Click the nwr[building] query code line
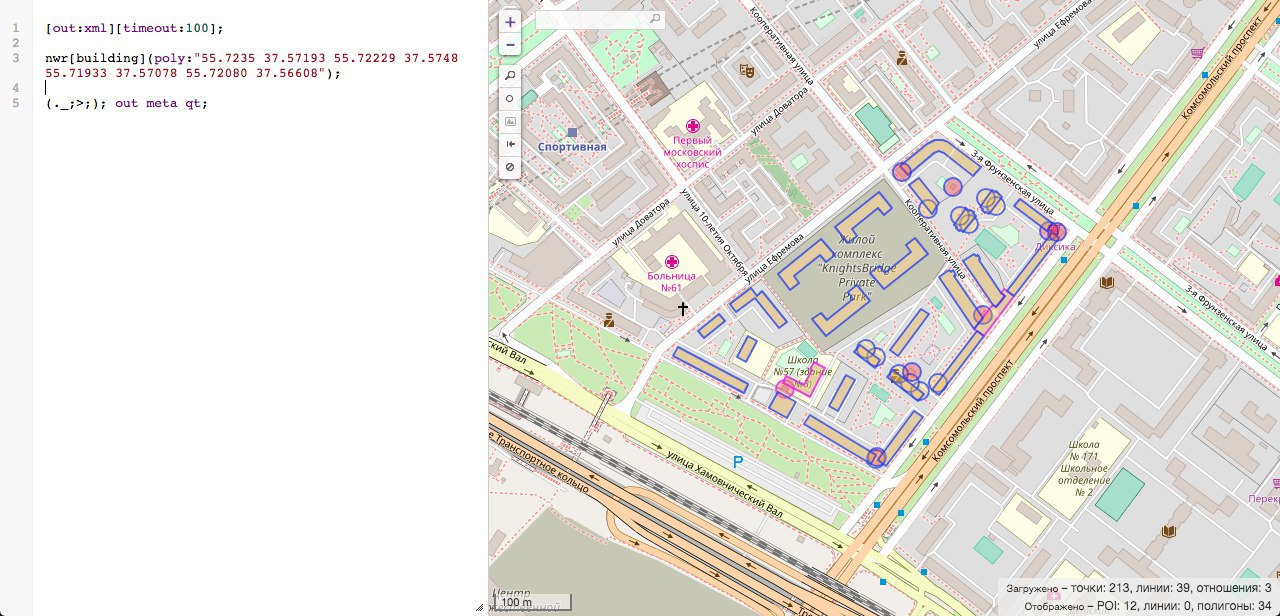1280x616 pixels. [252, 58]
